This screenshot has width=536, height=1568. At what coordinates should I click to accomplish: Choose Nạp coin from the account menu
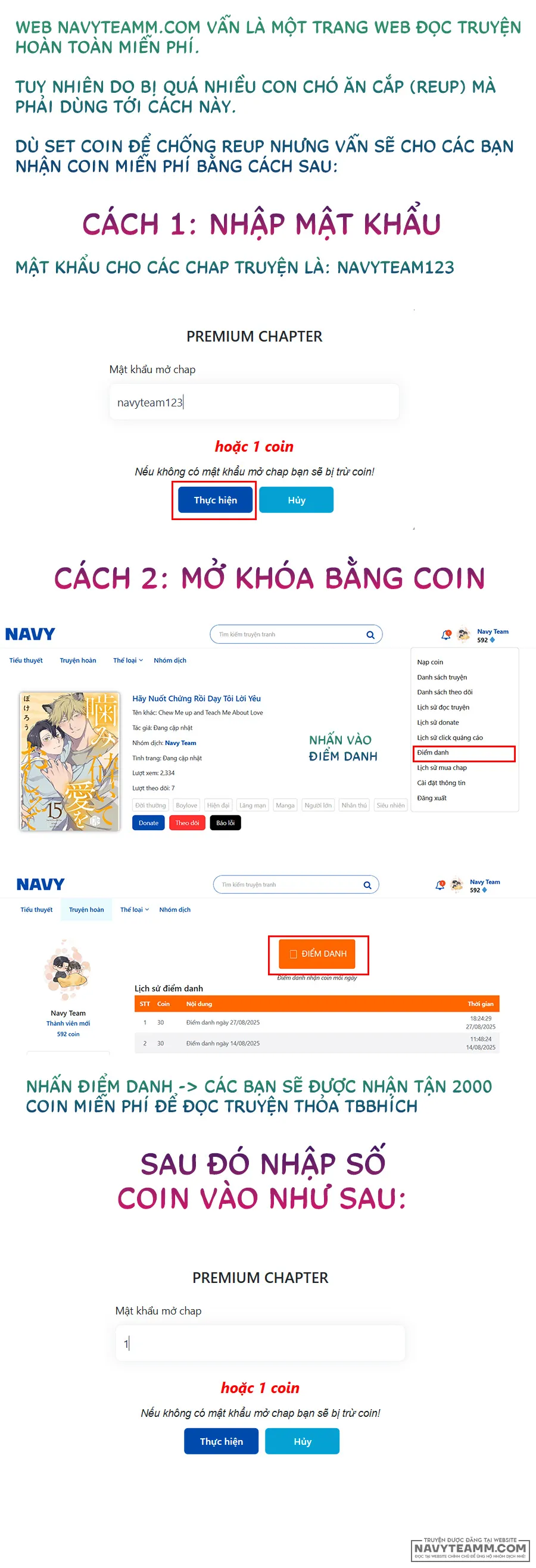click(430, 662)
